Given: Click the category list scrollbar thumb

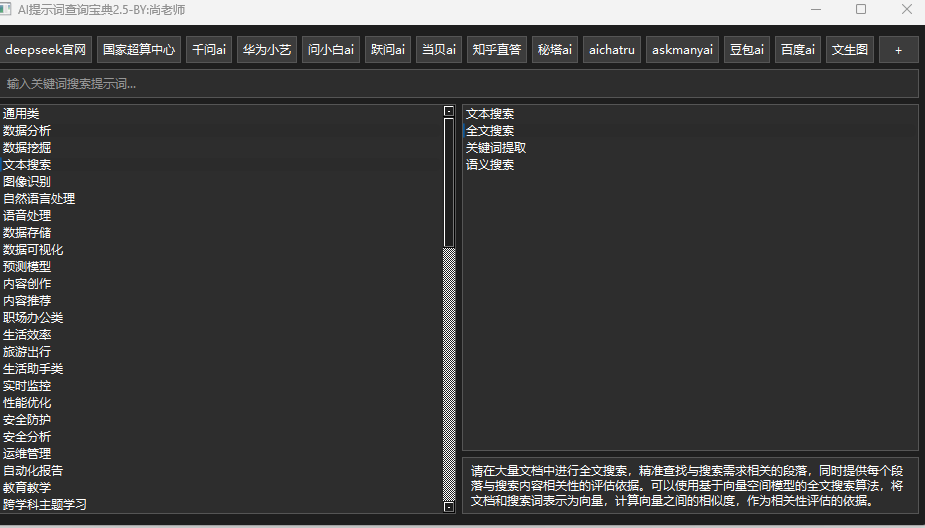Looking at the screenshot, I should [449, 182].
